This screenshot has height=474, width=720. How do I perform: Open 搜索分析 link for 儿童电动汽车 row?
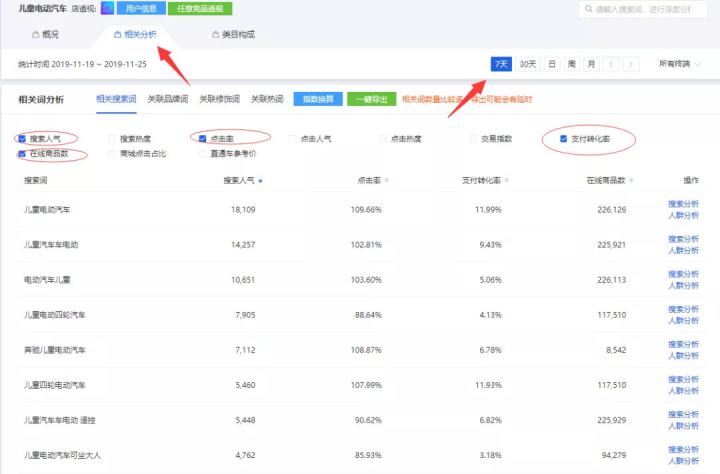point(683,204)
